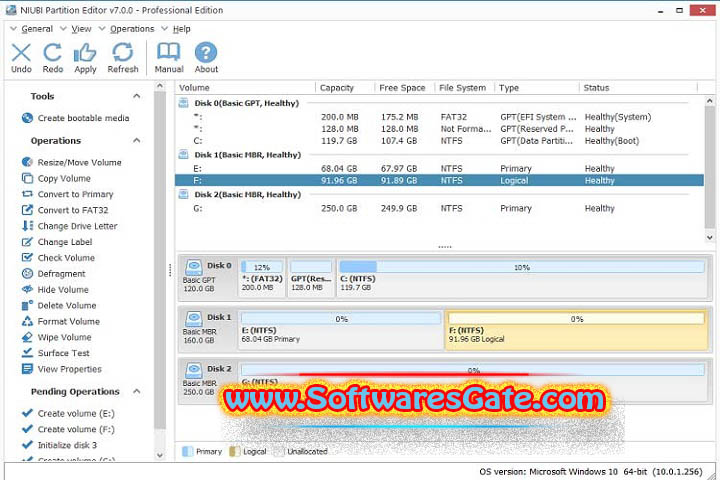720x480 pixels.
Task: Apply pending operations with the thumbs-up icon
Action: tap(85, 52)
